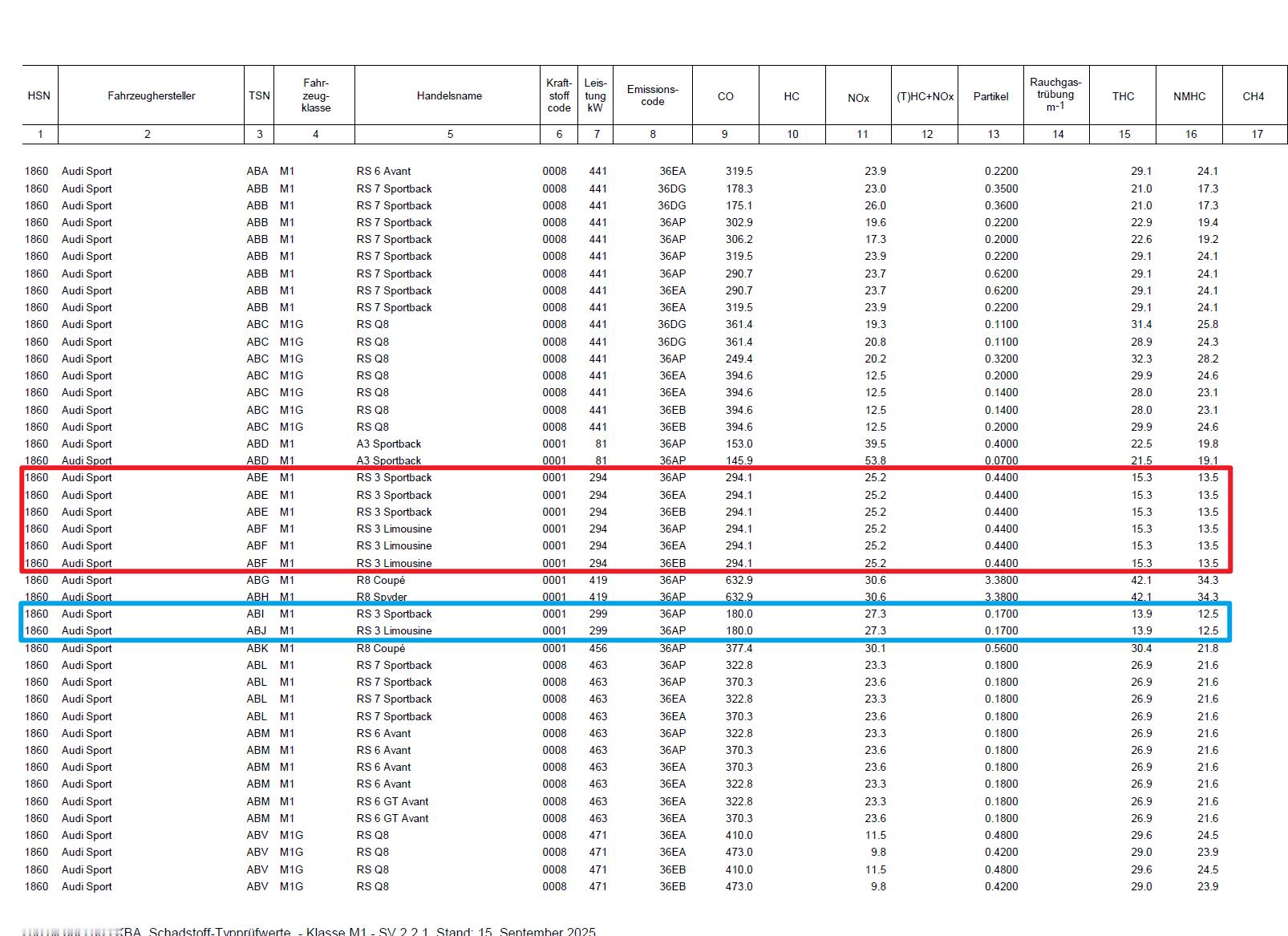Select the Partikel value 0.5600
1288x936 pixels.
click(1002, 648)
